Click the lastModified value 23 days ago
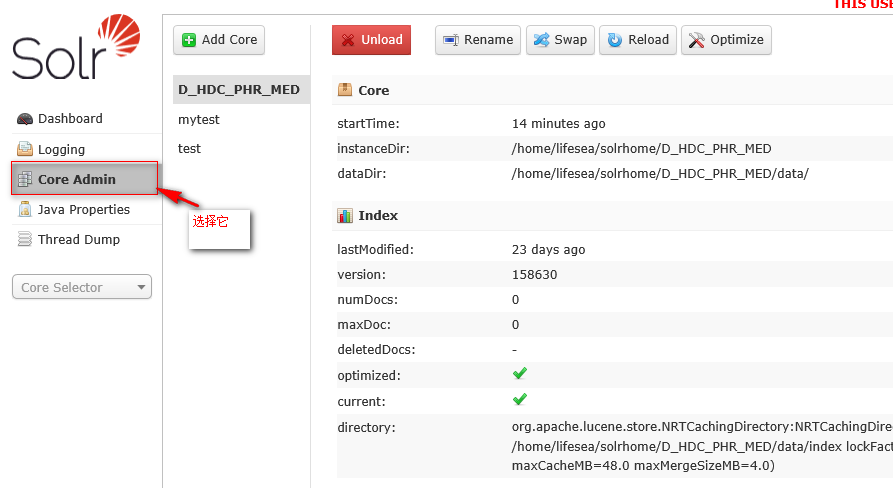Screen dimensions: 893x488 coord(548,249)
